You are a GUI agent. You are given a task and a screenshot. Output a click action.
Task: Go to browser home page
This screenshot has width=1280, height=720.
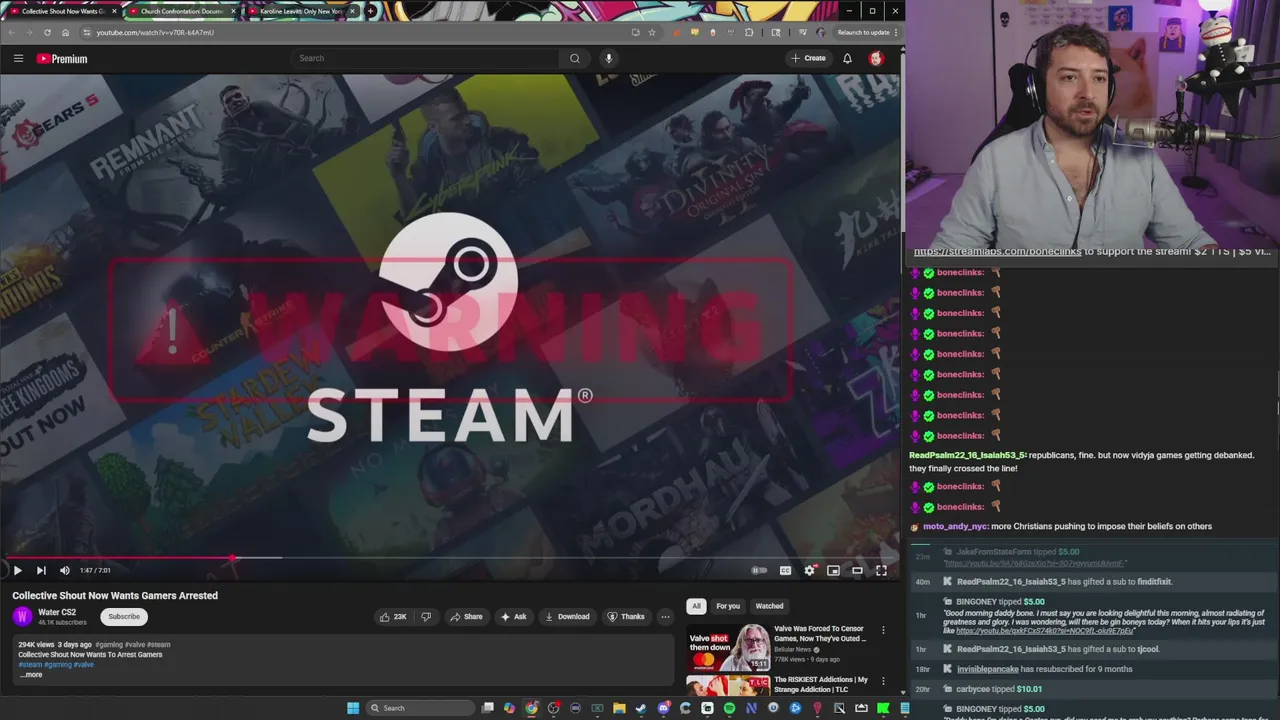(65, 32)
